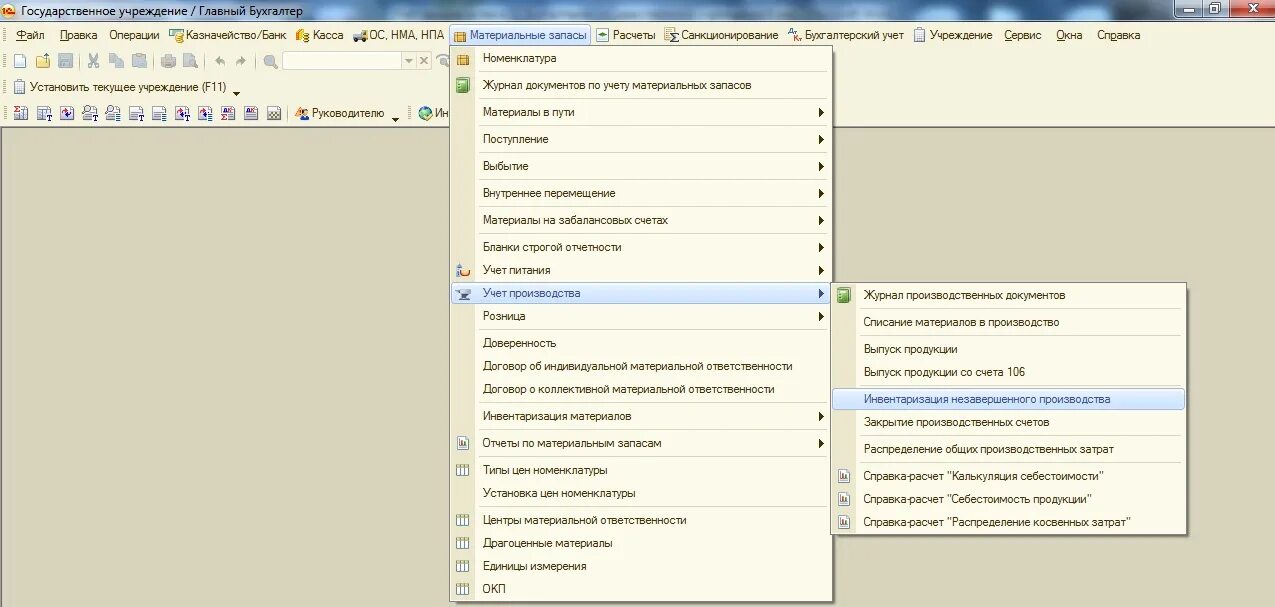
Task: Click the print preview icon
Action: pos(190,61)
